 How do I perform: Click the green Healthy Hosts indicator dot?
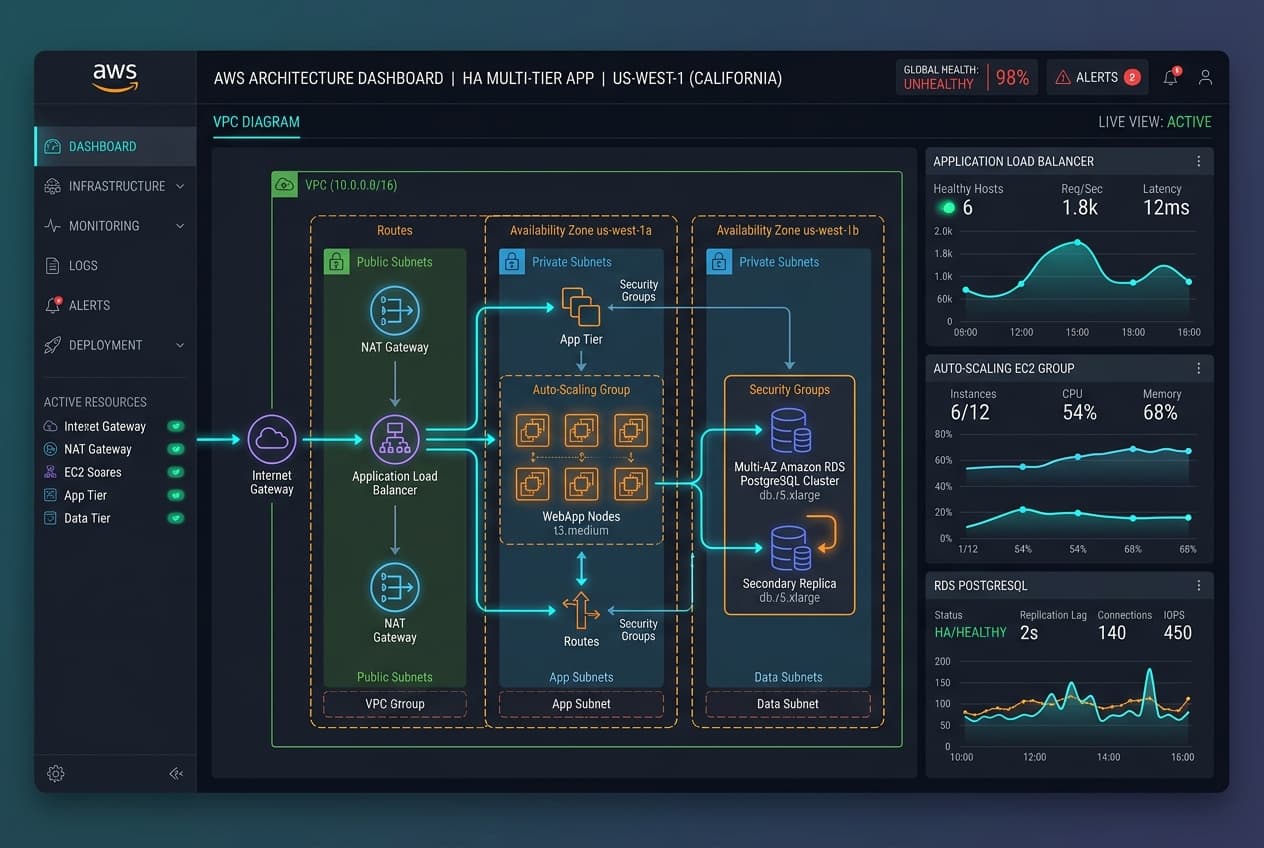pyautogui.click(x=947, y=208)
